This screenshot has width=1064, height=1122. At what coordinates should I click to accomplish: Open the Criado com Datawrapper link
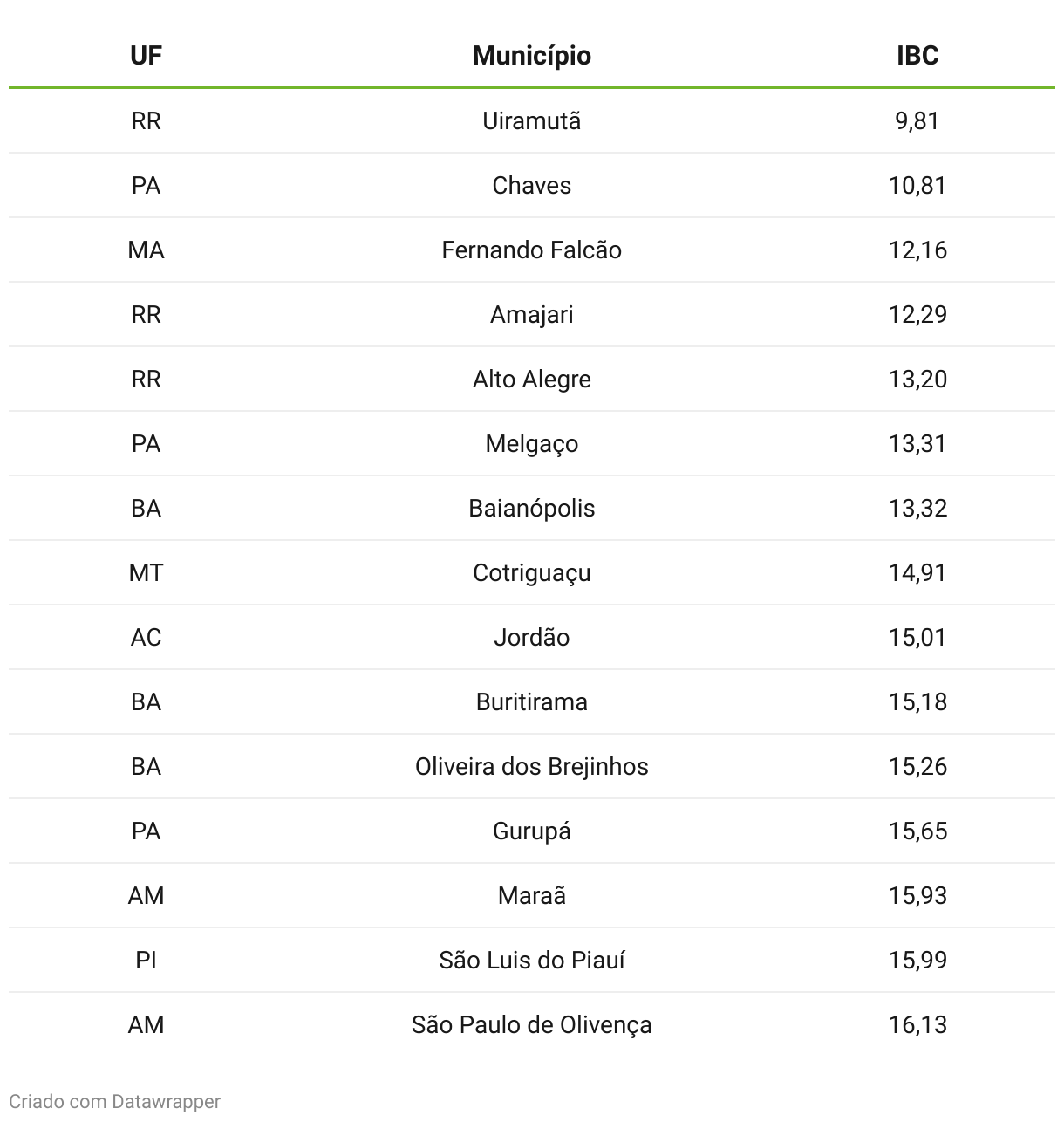114,1102
